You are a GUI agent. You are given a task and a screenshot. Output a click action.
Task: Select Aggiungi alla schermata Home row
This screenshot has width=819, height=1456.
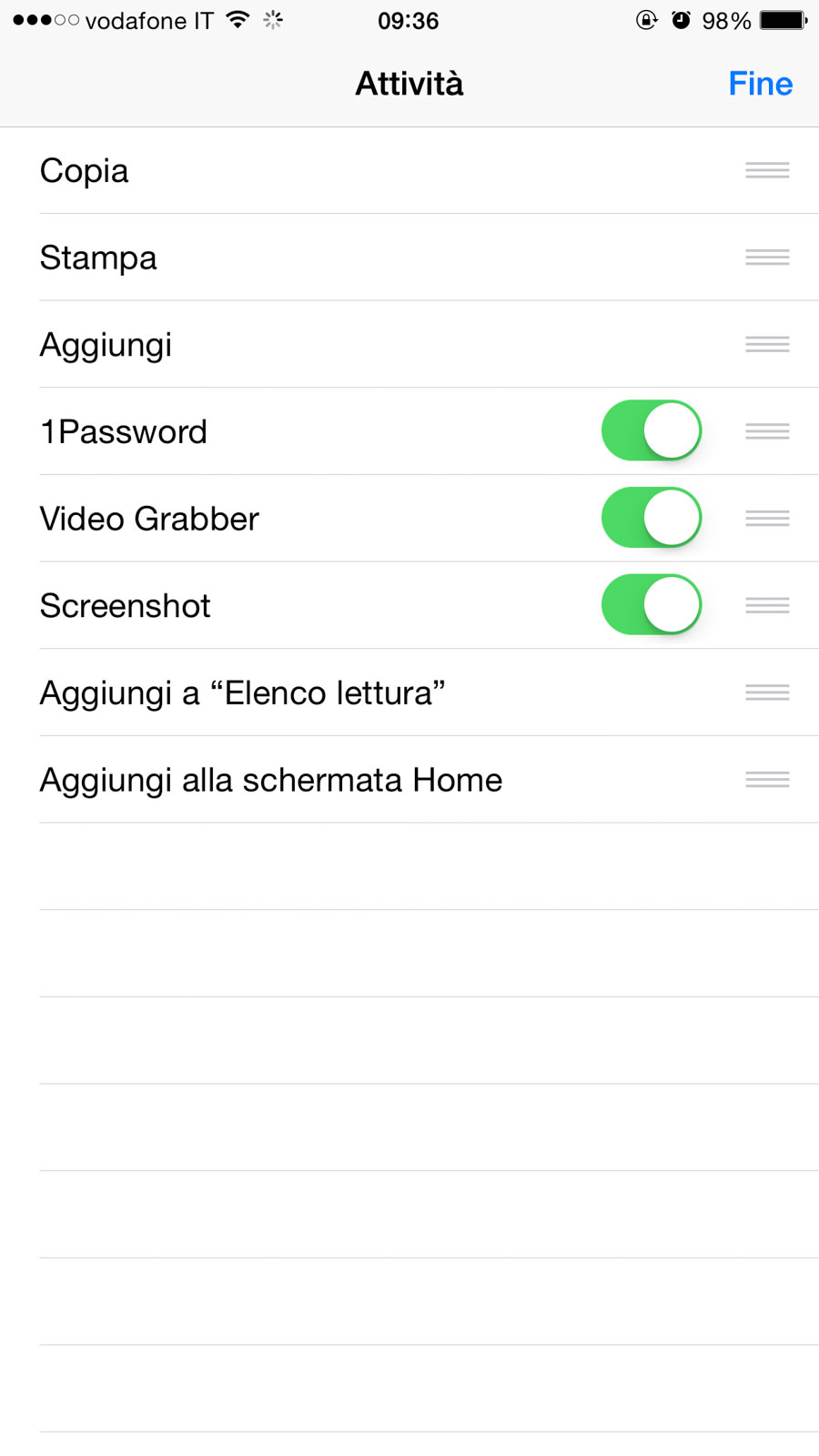pos(271,781)
